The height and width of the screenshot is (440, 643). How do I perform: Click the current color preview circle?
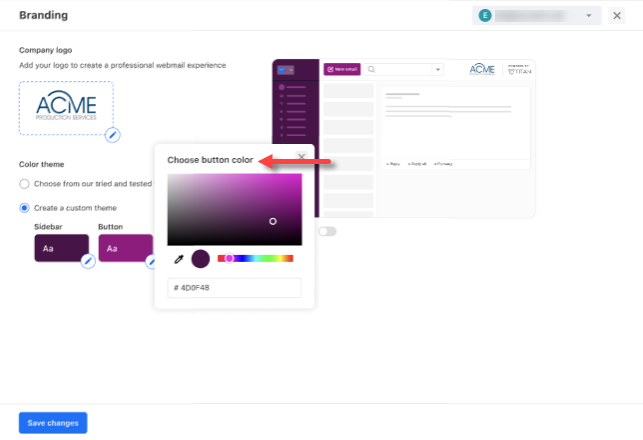(201, 259)
